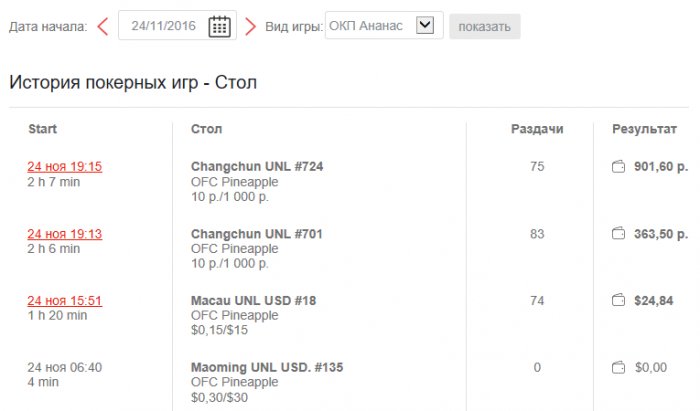The image size is (700, 411).
Task: Click wallet icon beside 901,60 р. result
Action: coord(618,166)
